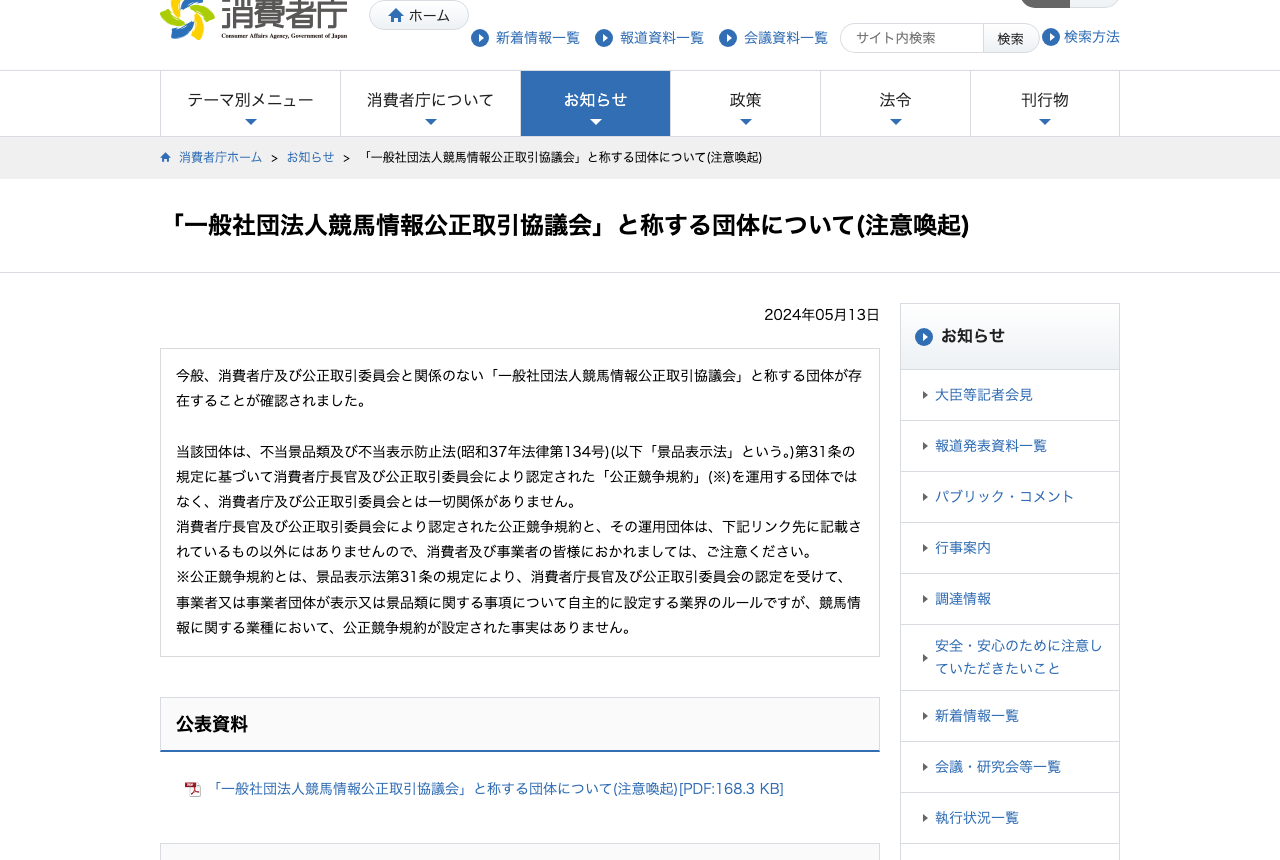Click arrow icon beside 会議資料一覧 header link
The height and width of the screenshot is (860, 1280).
(728, 38)
